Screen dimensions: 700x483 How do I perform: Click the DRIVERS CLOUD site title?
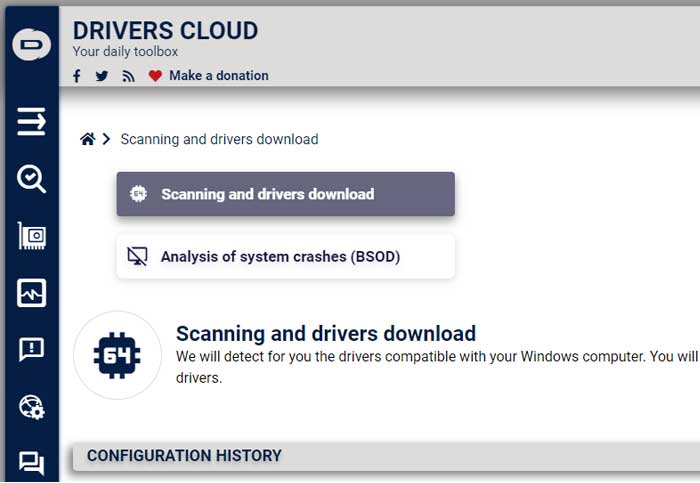pos(165,31)
